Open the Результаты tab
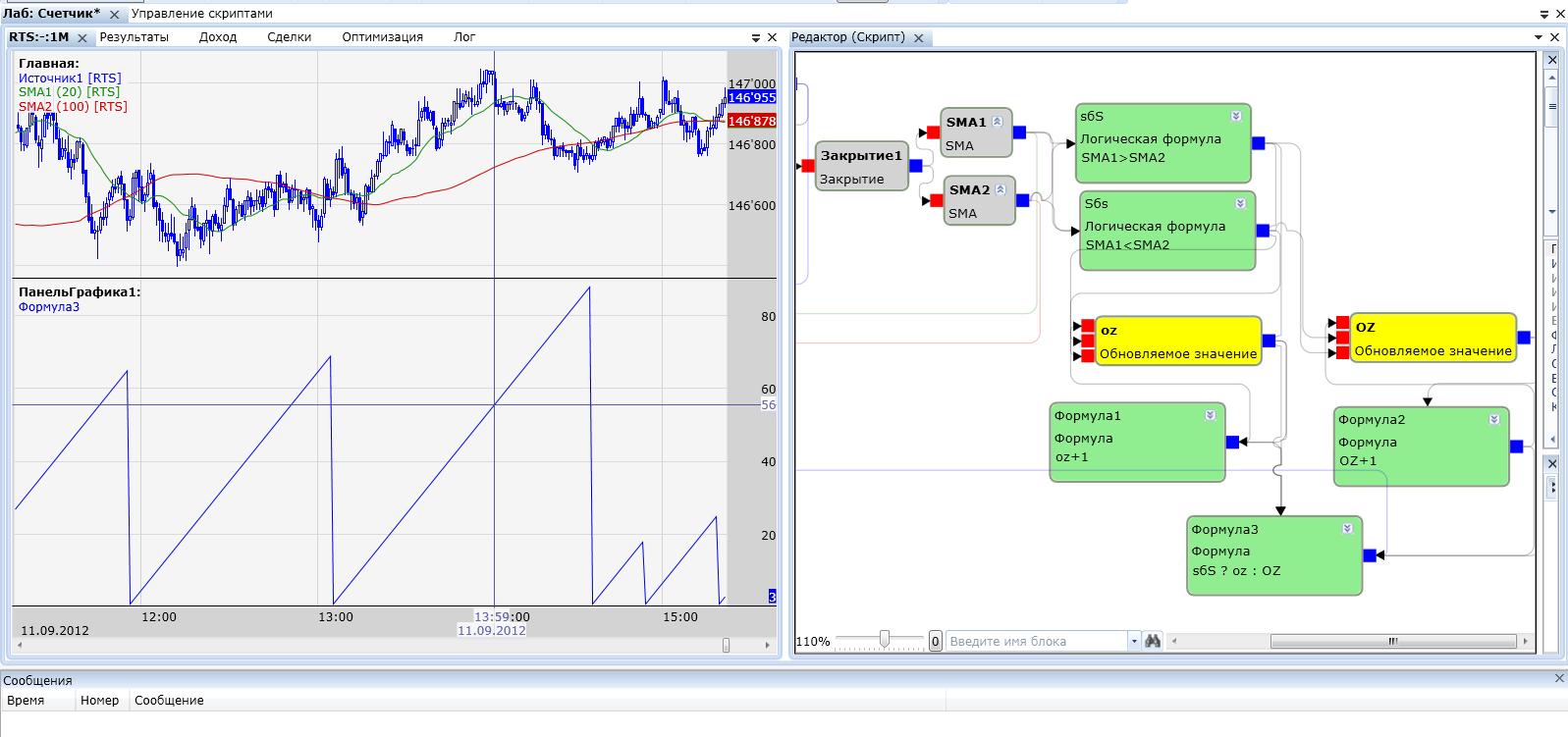1568x737 pixels. [x=135, y=37]
